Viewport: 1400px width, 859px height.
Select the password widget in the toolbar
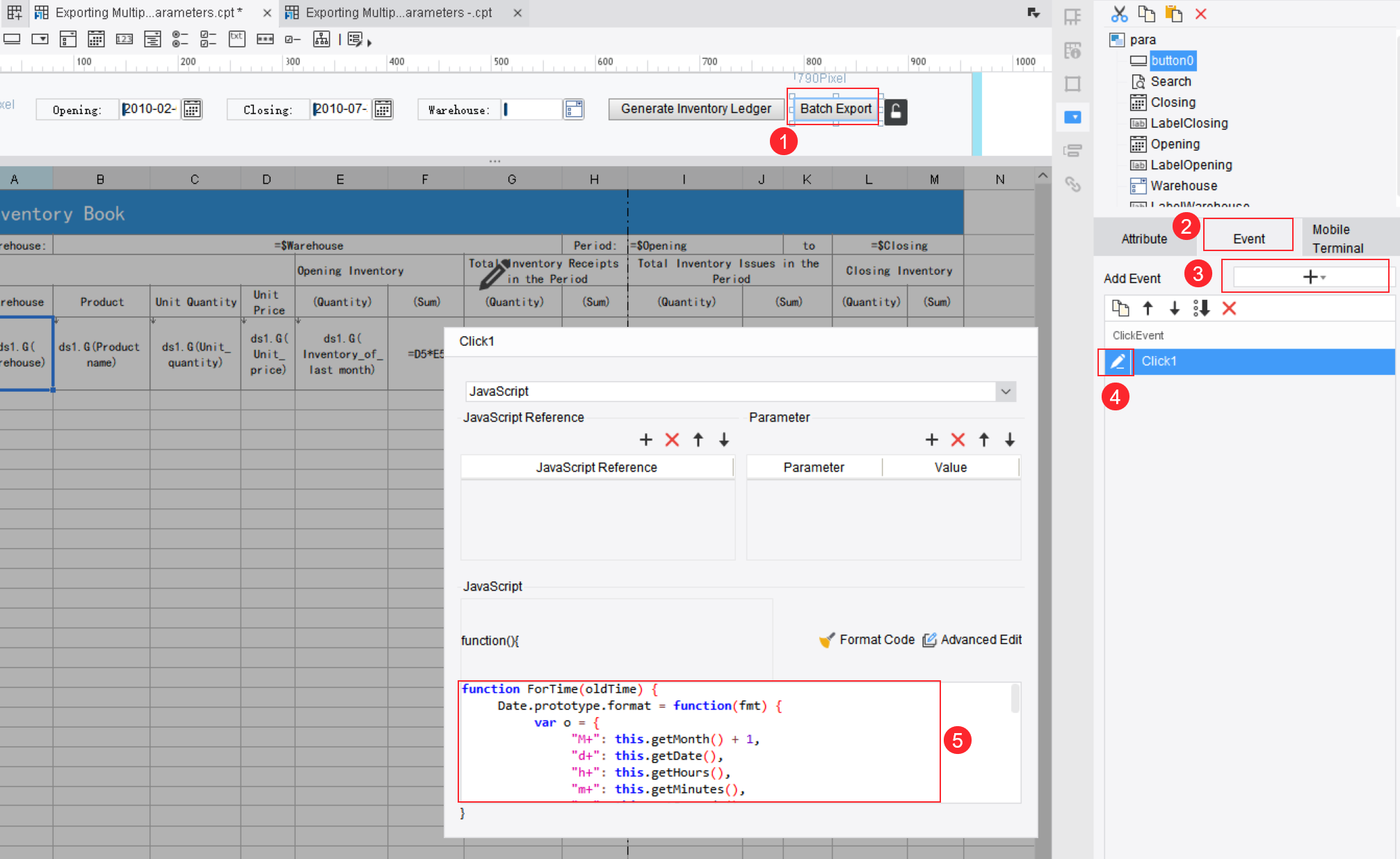pyautogui.click(x=265, y=39)
